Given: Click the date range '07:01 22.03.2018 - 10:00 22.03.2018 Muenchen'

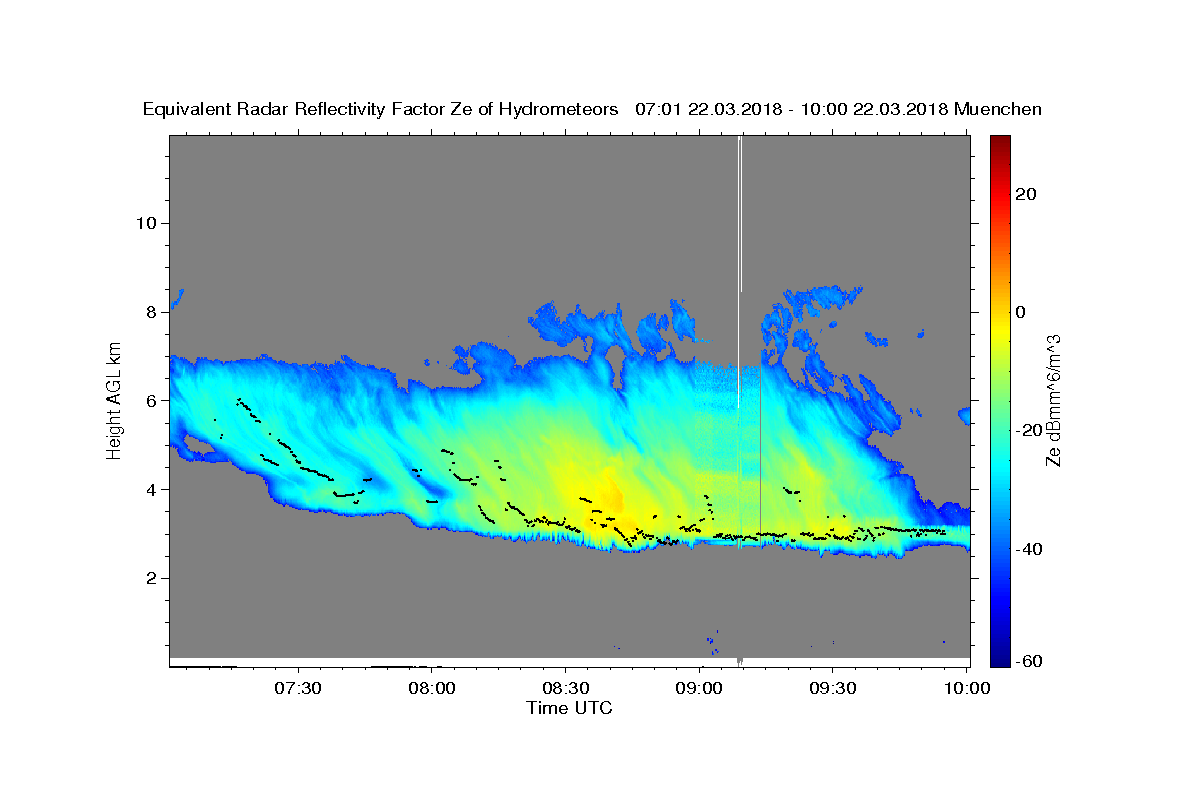Looking at the screenshot, I should (838, 109).
